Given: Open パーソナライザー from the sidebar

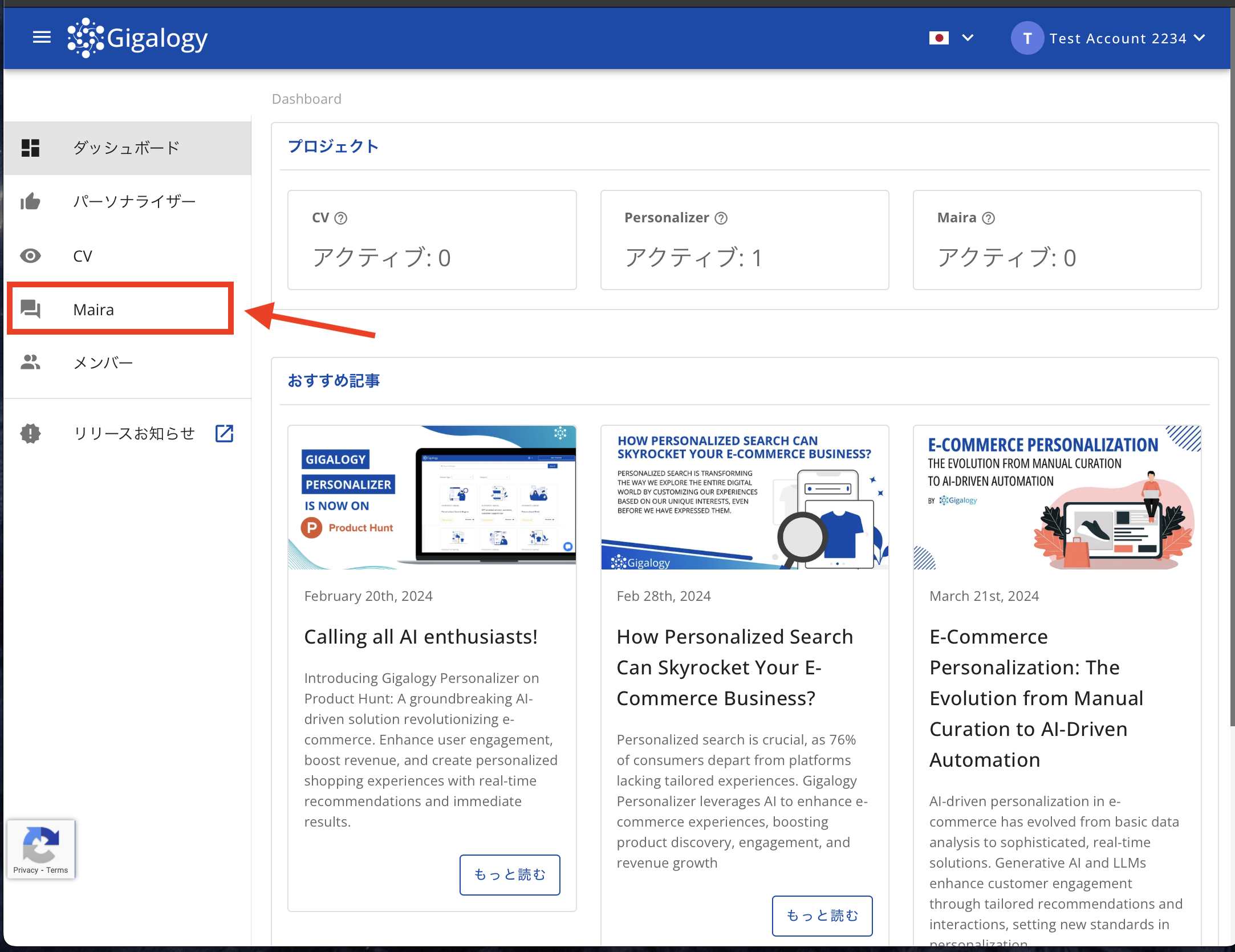Looking at the screenshot, I should coord(135,202).
